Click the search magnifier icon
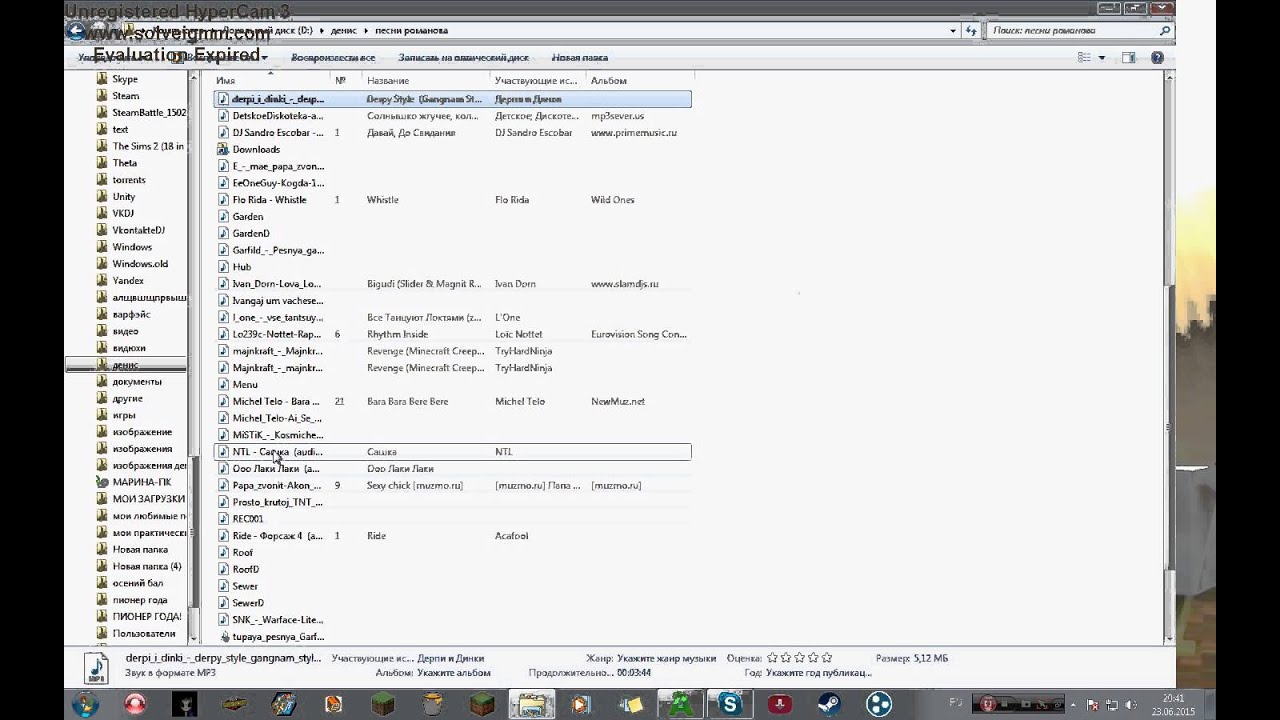1280x720 pixels. click(1164, 31)
